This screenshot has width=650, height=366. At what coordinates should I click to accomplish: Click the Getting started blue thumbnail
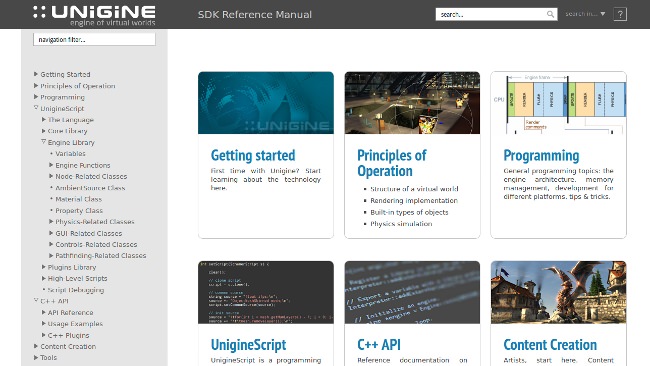pyautogui.click(x=266, y=103)
